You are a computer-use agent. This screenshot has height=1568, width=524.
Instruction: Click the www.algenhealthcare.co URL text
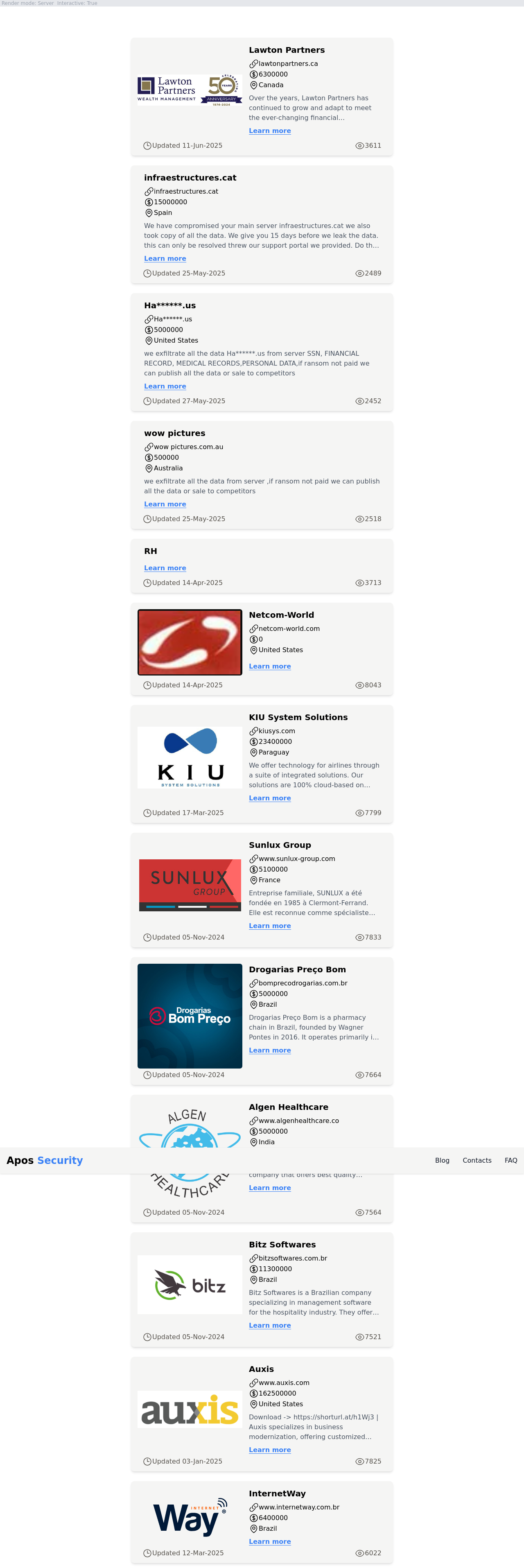click(299, 1121)
